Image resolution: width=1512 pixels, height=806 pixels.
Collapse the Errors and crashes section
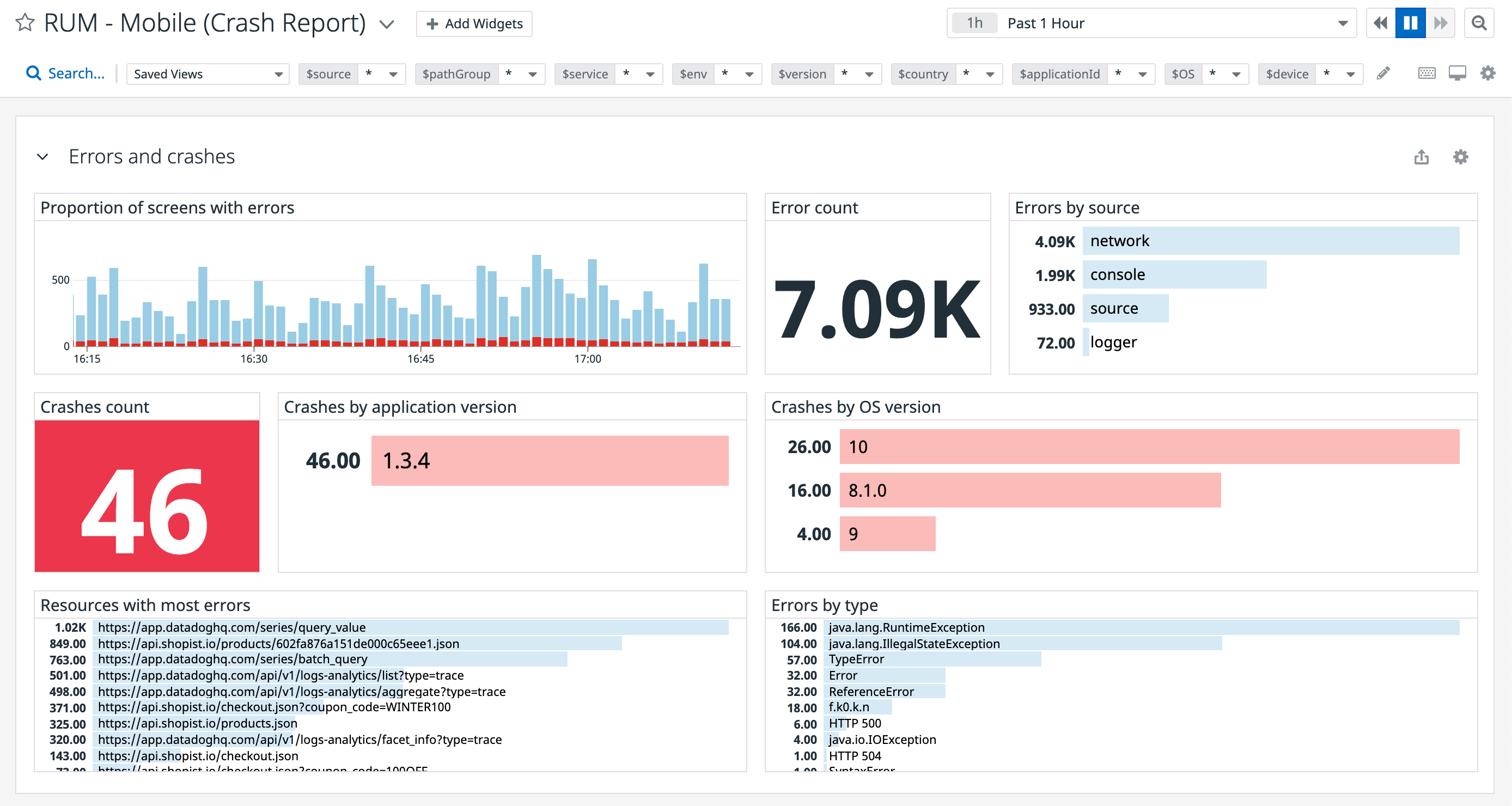(x=42, y=157)
